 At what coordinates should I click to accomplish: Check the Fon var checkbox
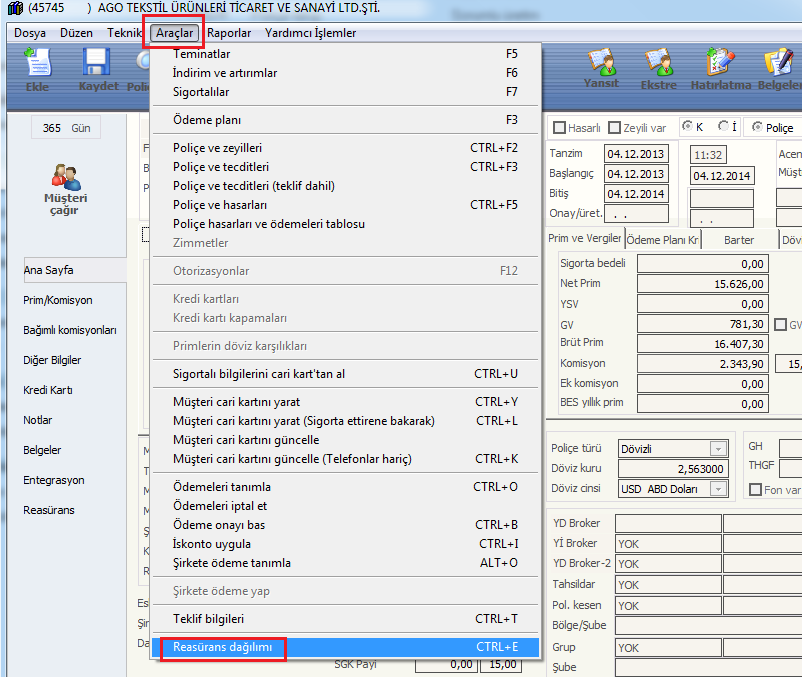click(755, 489)
